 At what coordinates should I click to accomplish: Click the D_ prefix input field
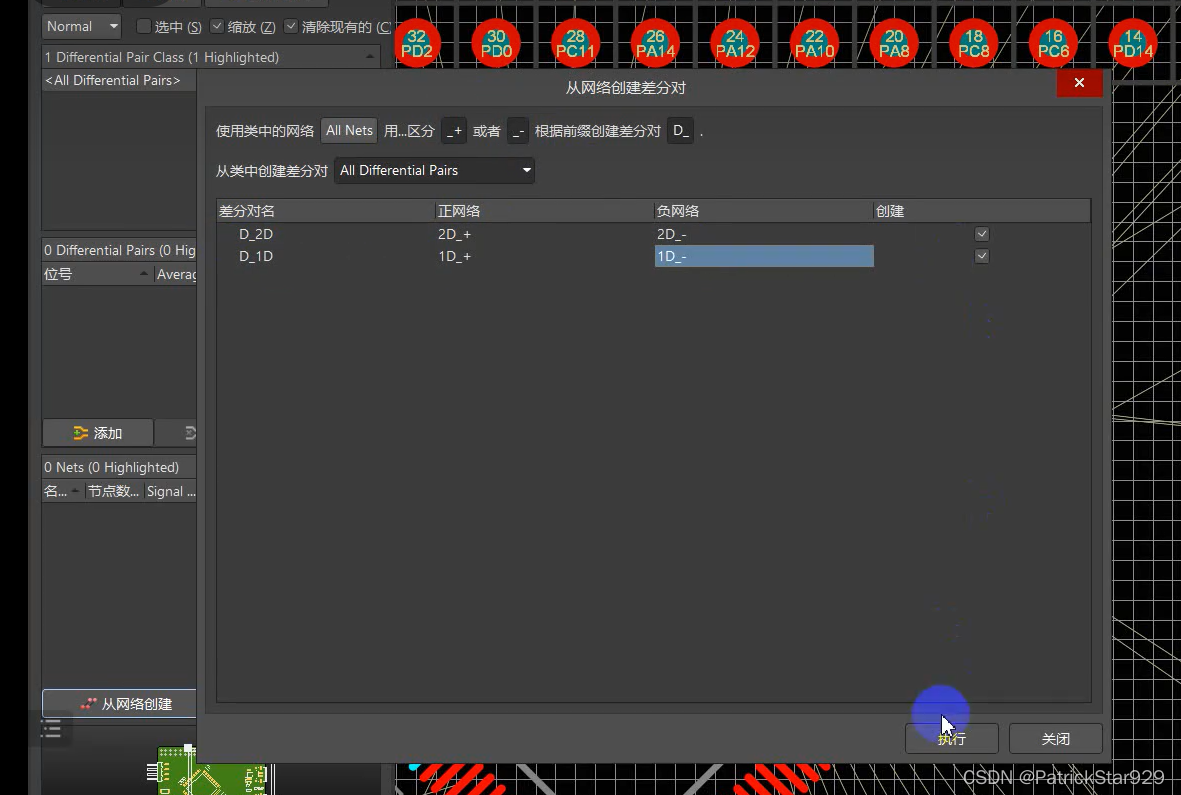point(680,131)
